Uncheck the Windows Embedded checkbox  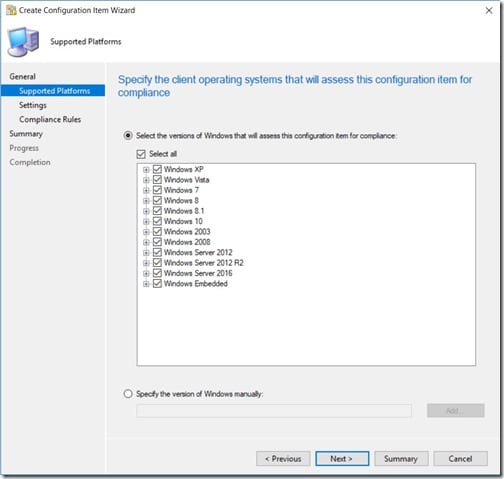[157, 284]
